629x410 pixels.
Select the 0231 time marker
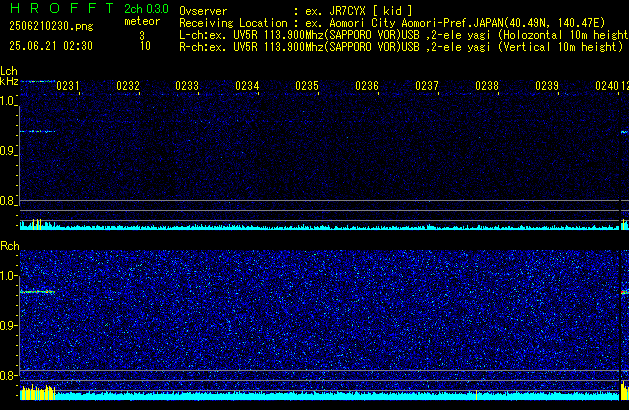coord(68,86)
